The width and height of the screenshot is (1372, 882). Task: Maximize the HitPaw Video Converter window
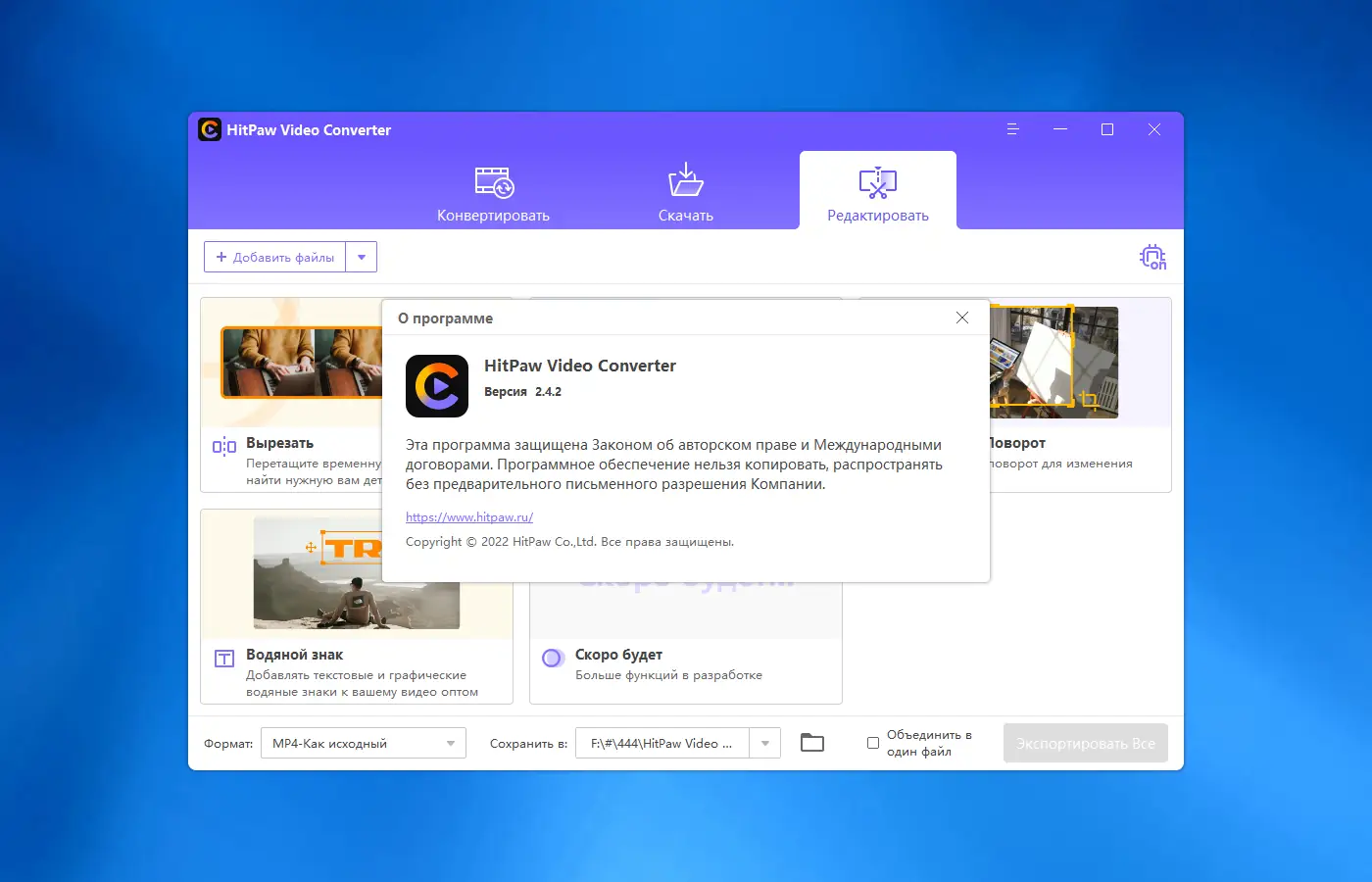click(x=1107, y=129)
